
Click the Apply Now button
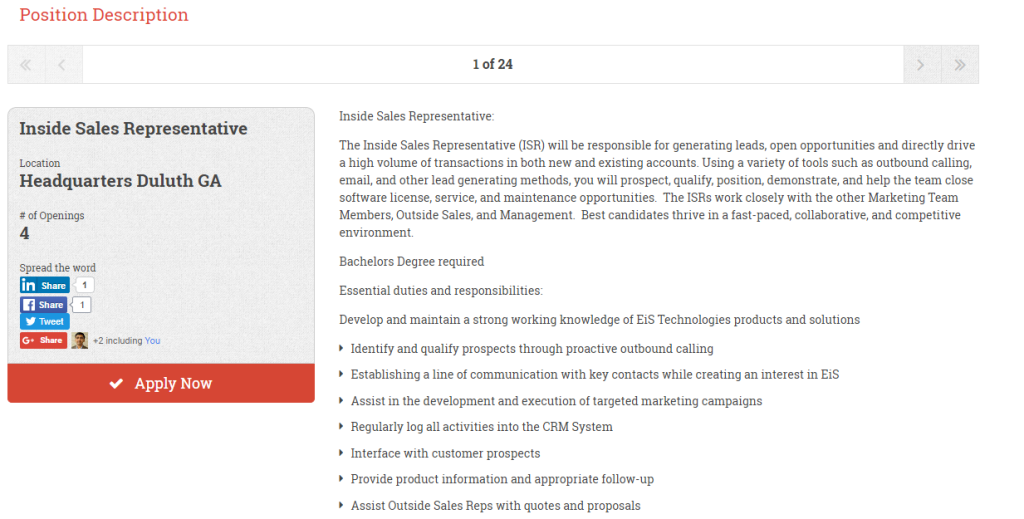161,383
